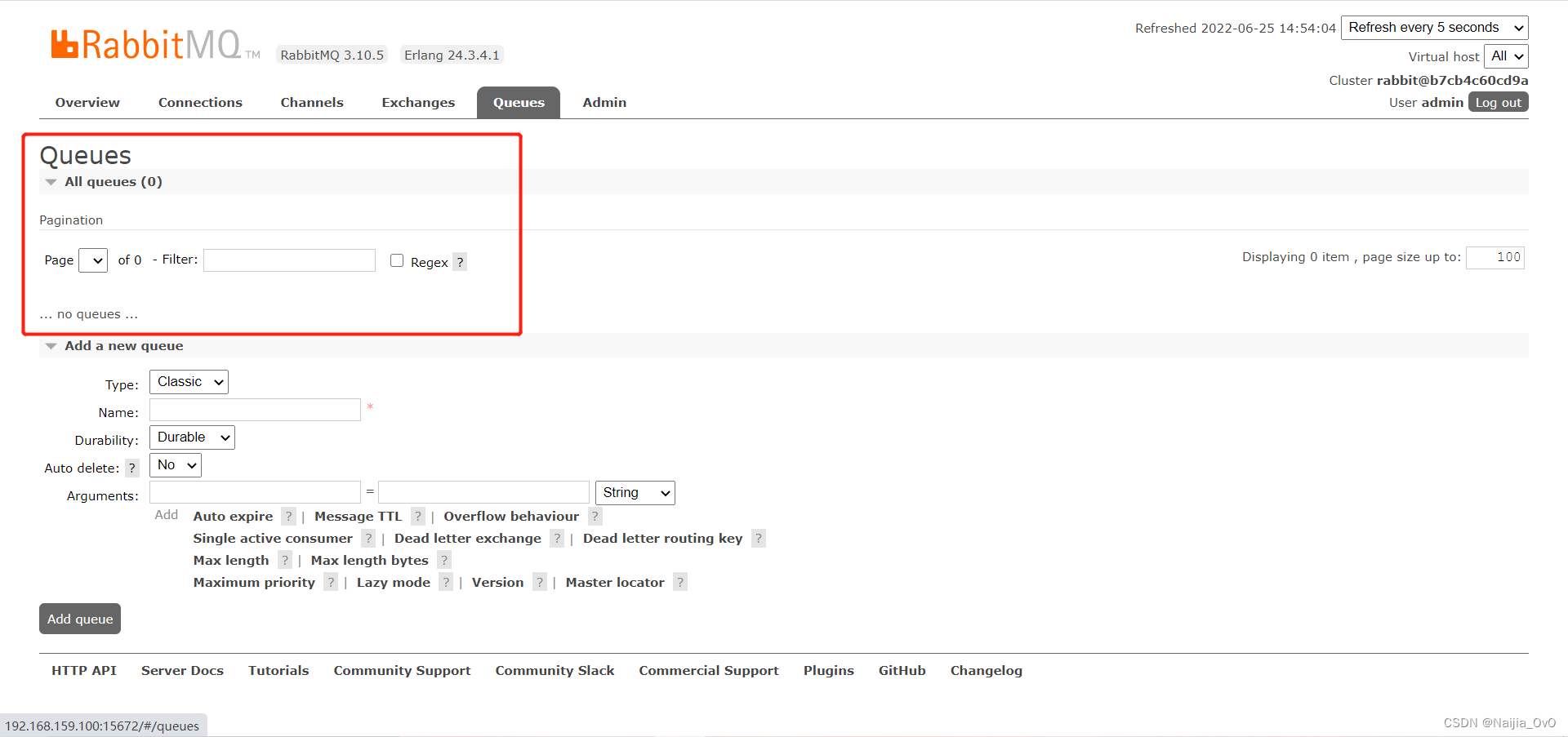Open the Admin tab
The image size is (1568, 737).
click(604, 102)
